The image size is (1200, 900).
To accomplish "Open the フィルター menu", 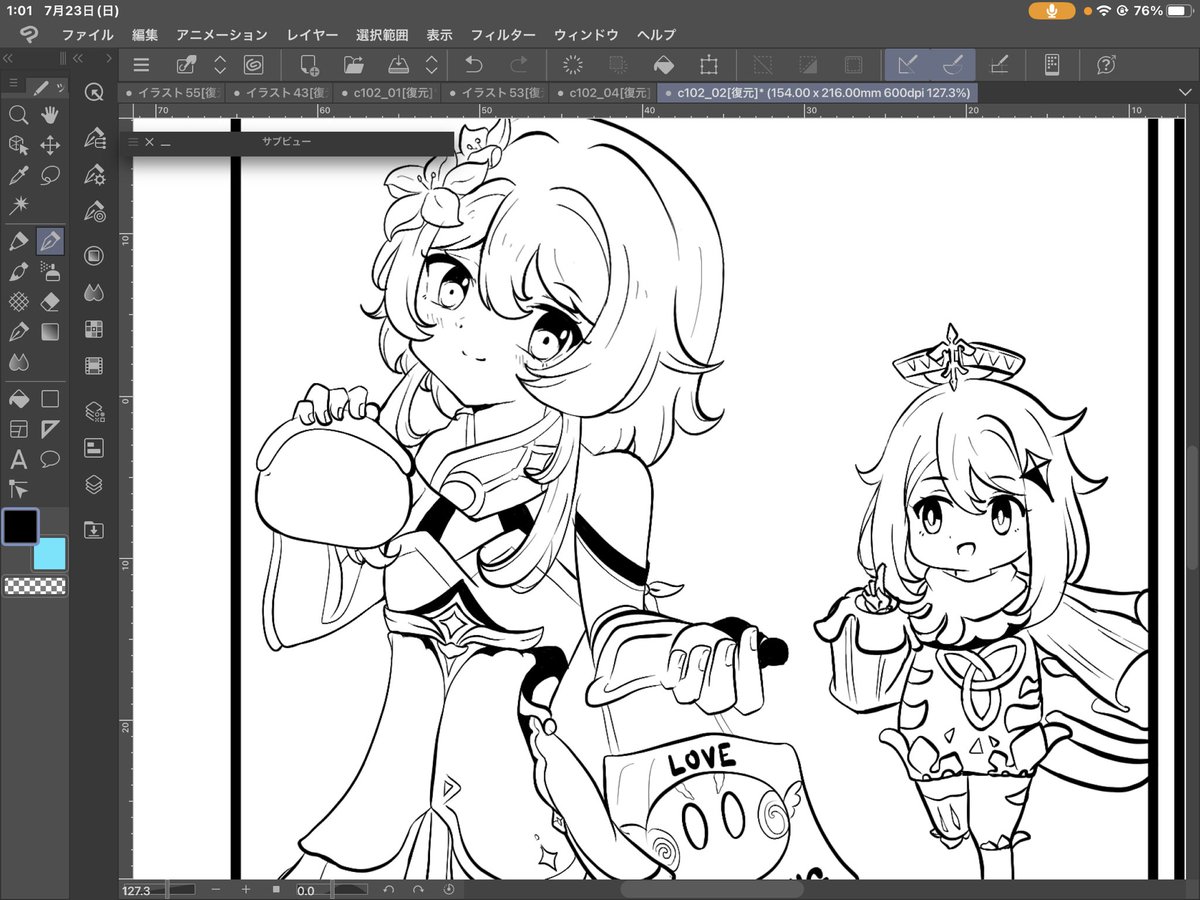I will click(x=503, y=34).
